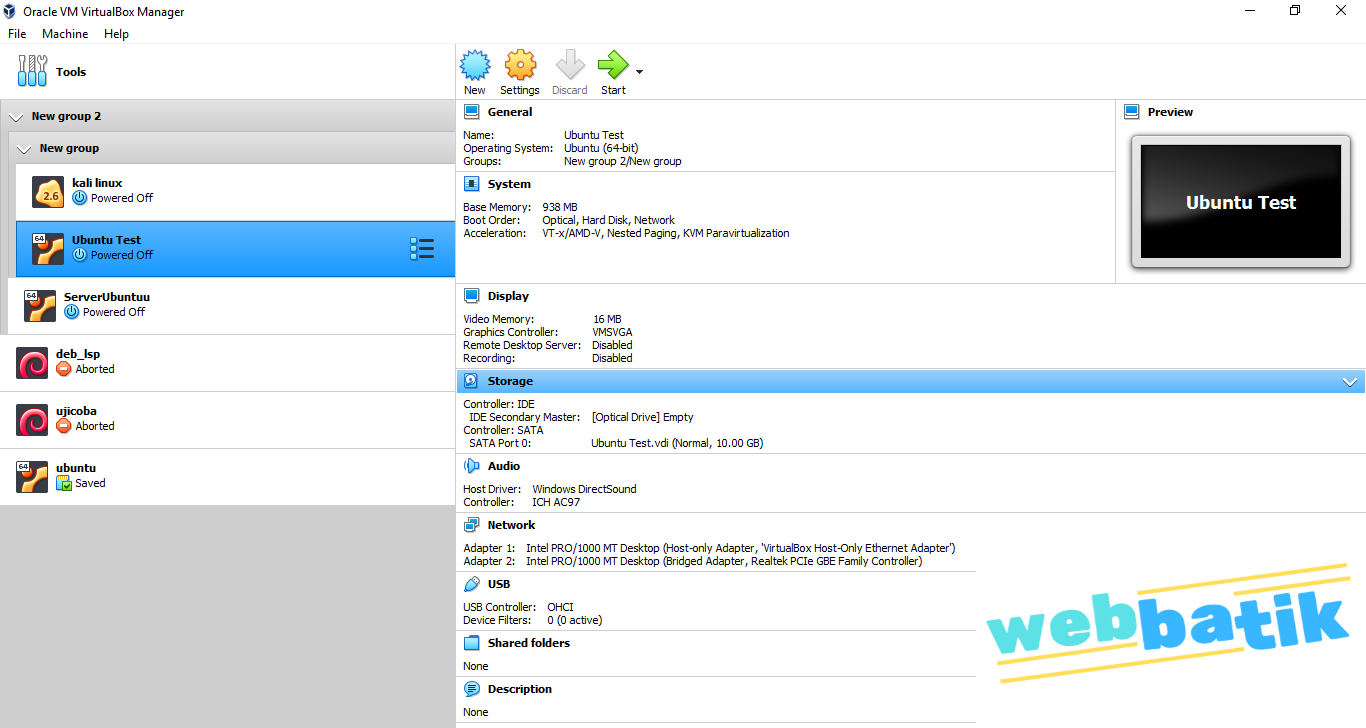The height and width of the screenshot is (728, 1366).
Task: Click deb_lsp Aborted status icon
Action: click(x=64, y=369)
